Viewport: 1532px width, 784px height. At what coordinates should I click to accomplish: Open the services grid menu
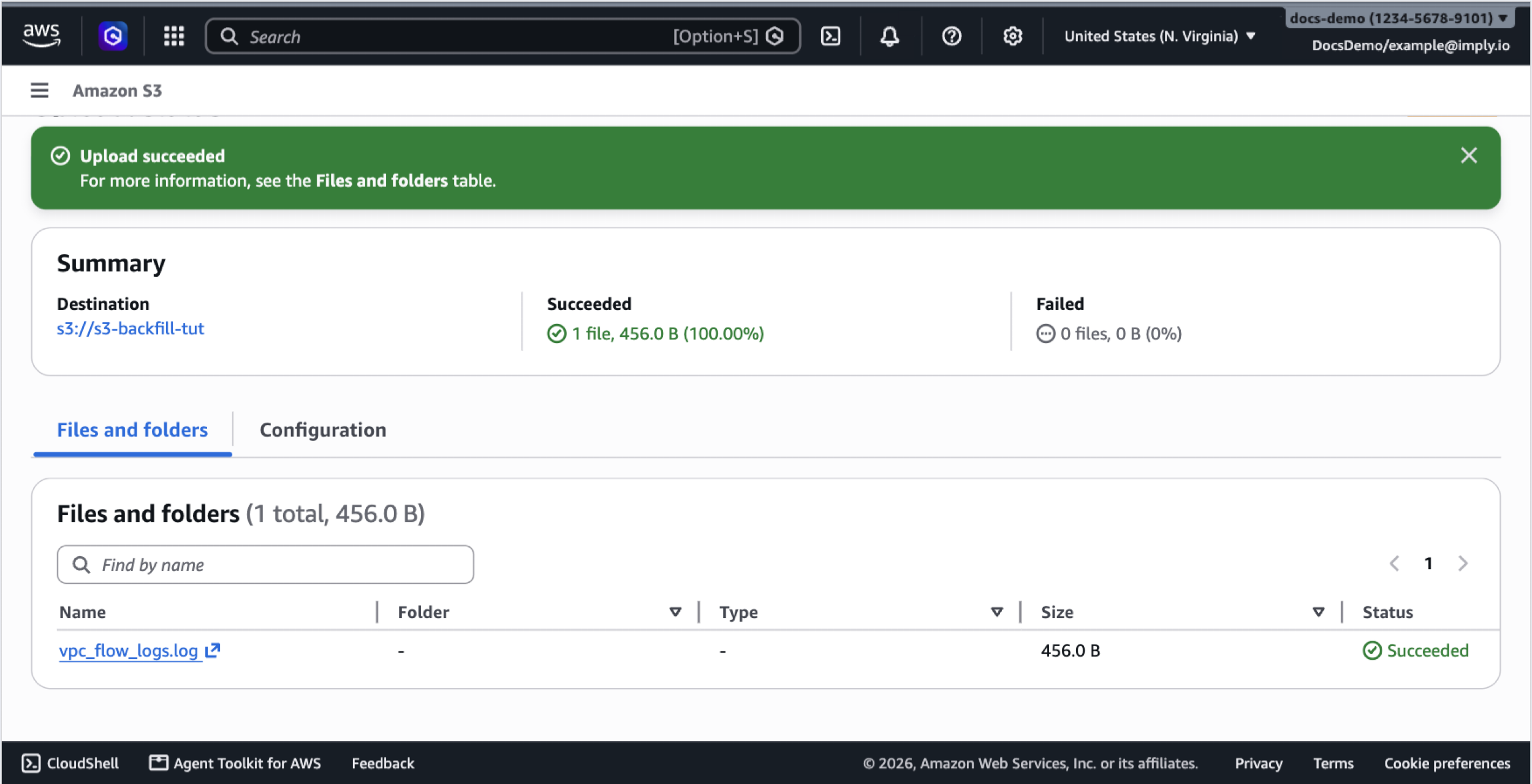[x=174, y=36]
